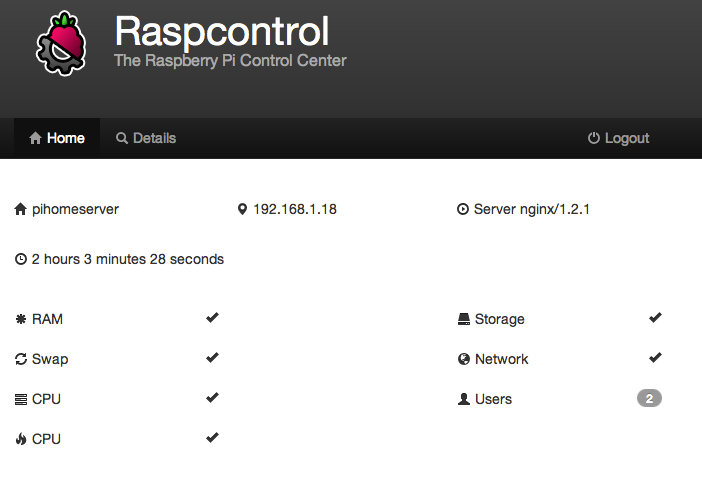Click the home icon in the Home tab
This screenshot has height=489, width=702.
(35, 138)
